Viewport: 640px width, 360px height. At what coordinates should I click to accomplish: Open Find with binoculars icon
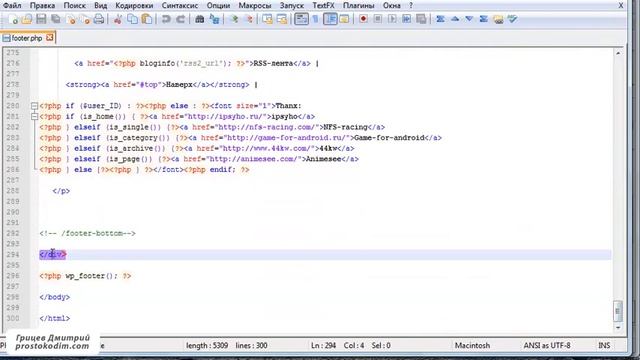tap(200, 19)
